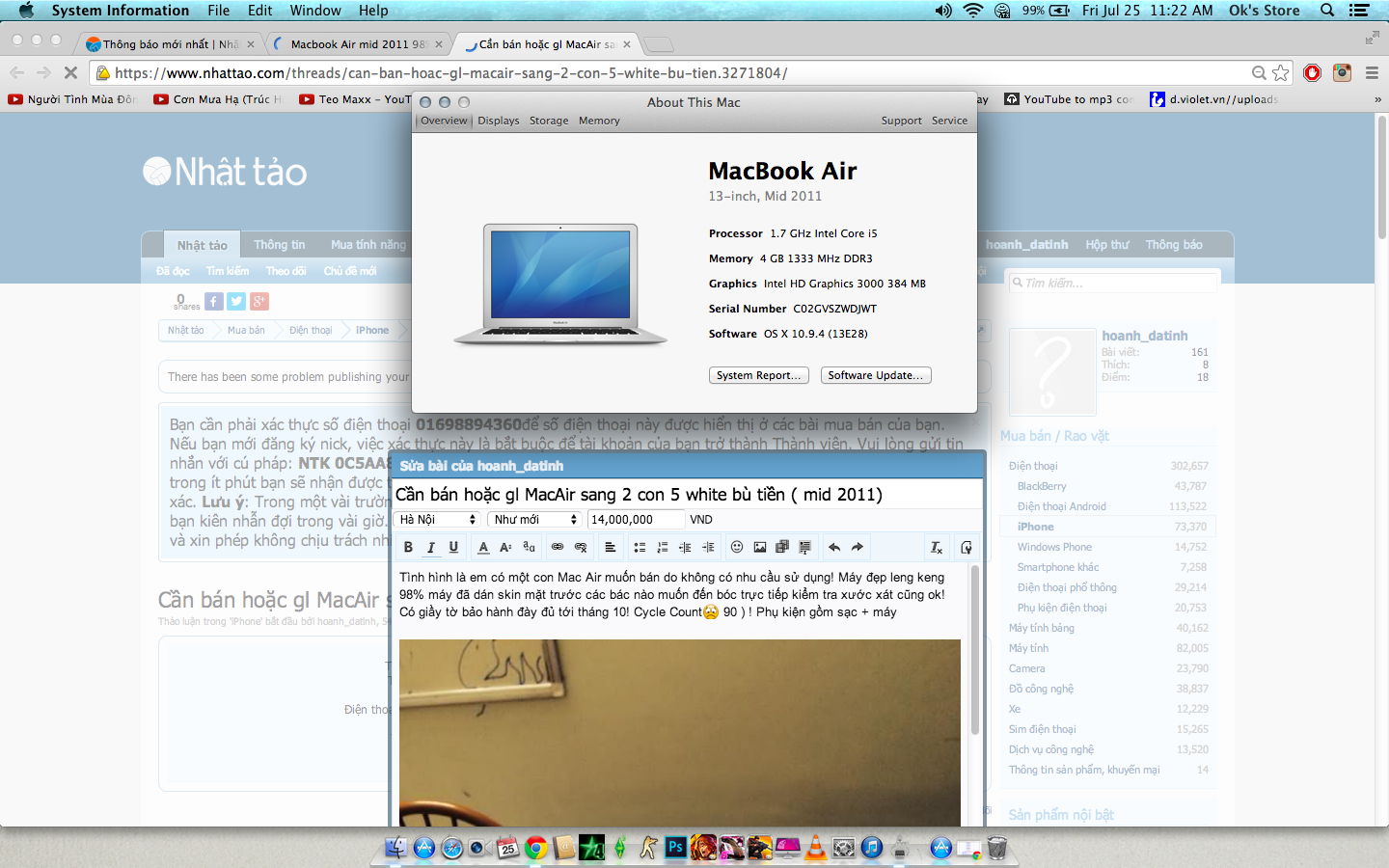Insert an image via editor toolbar
Viewport: 1389px width, 868px height.
[x=760, y=547]
